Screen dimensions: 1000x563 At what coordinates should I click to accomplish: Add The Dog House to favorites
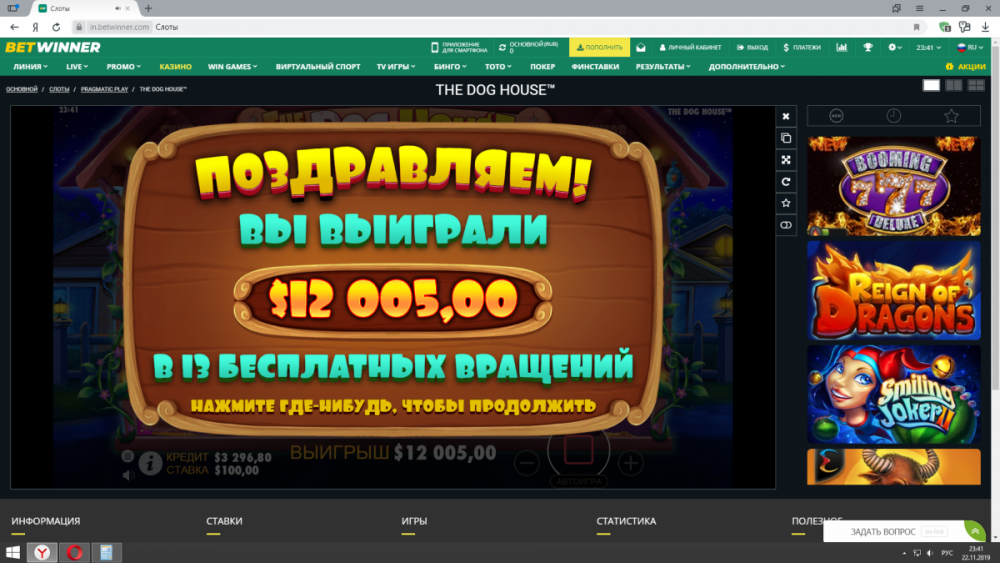click(x=786, y=203)
